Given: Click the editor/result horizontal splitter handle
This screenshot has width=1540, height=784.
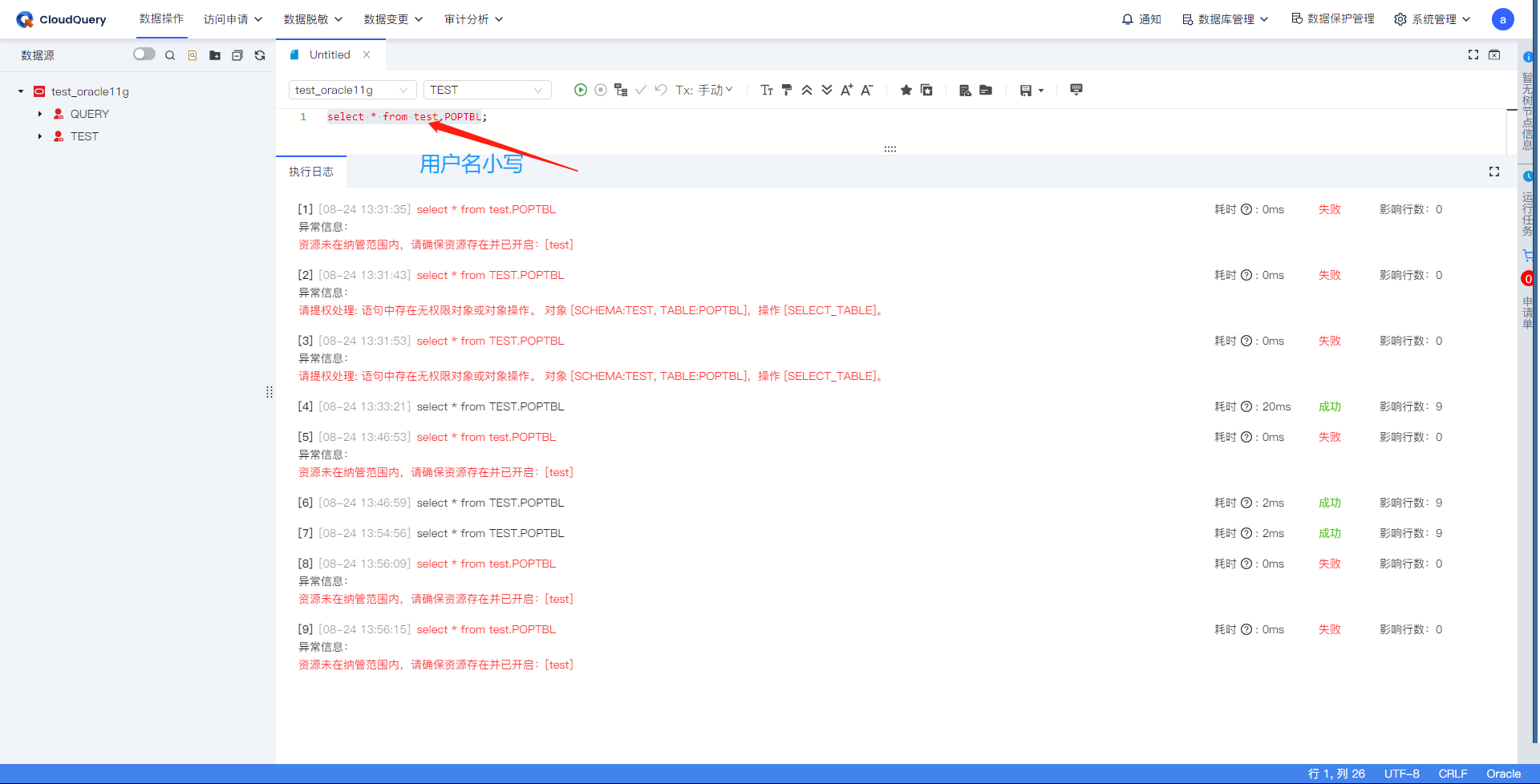Looking at the screenshot, I should click(890, 149).
